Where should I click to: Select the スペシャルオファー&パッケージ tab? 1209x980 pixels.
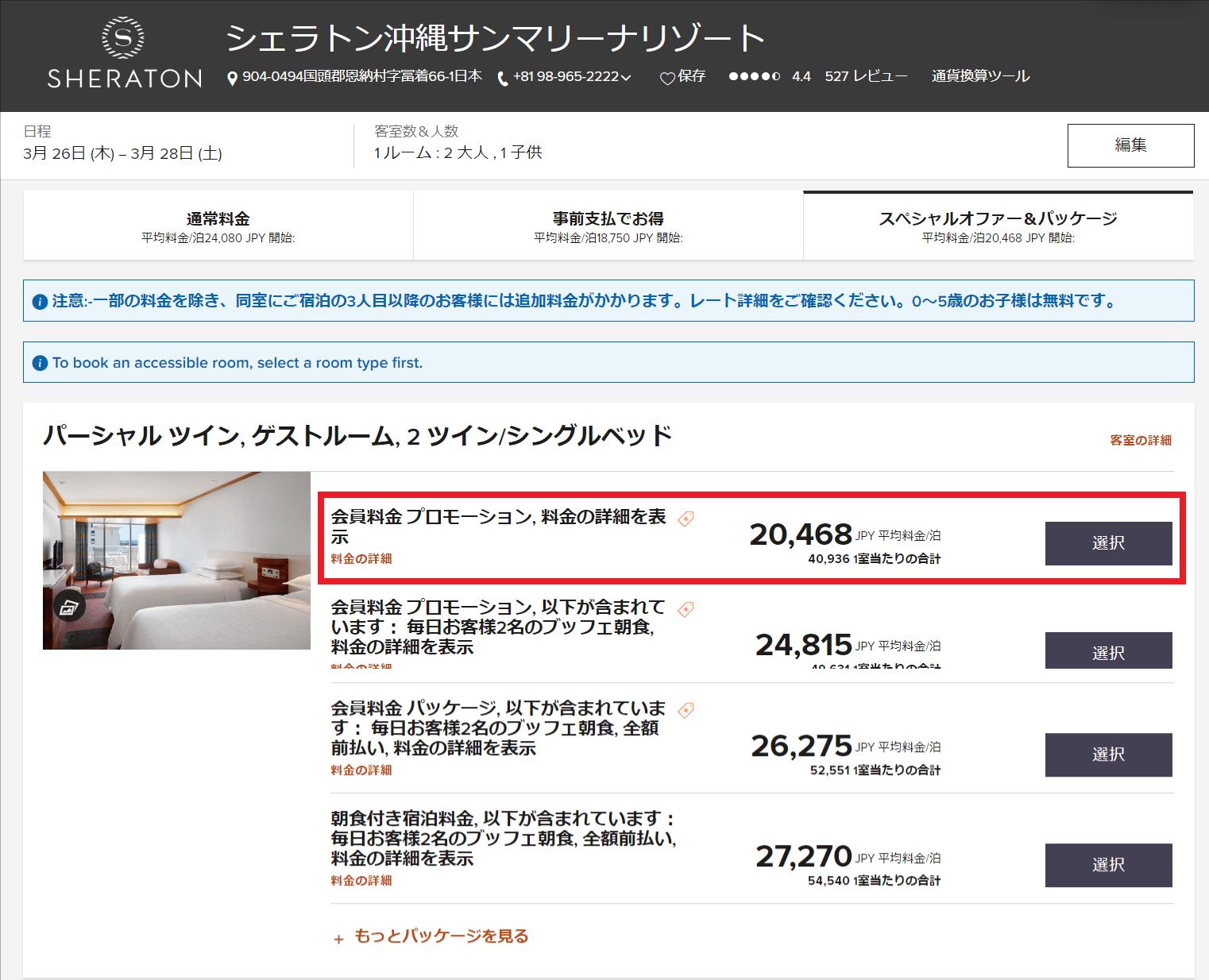point(998,226)
